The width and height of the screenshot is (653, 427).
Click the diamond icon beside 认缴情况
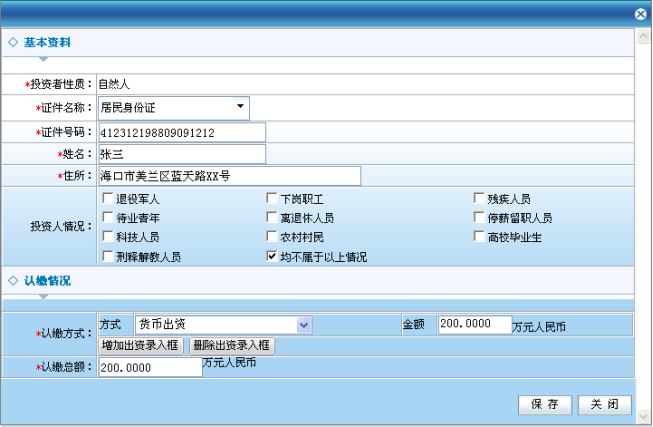pyautogui.click(x=13, y=281)
